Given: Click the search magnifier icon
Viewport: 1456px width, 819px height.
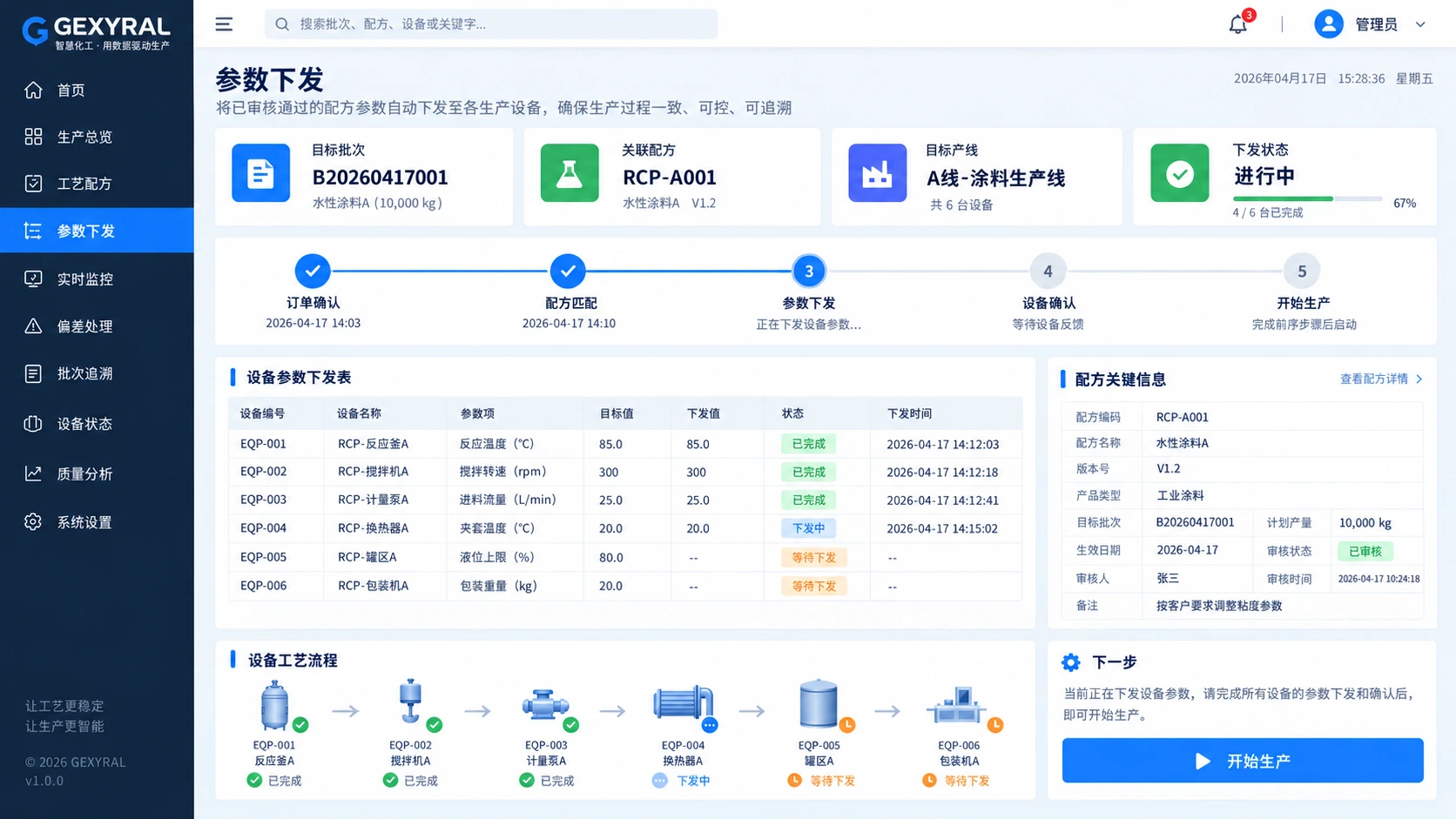Looking at the screenshot, I should [x=282, y=24].
